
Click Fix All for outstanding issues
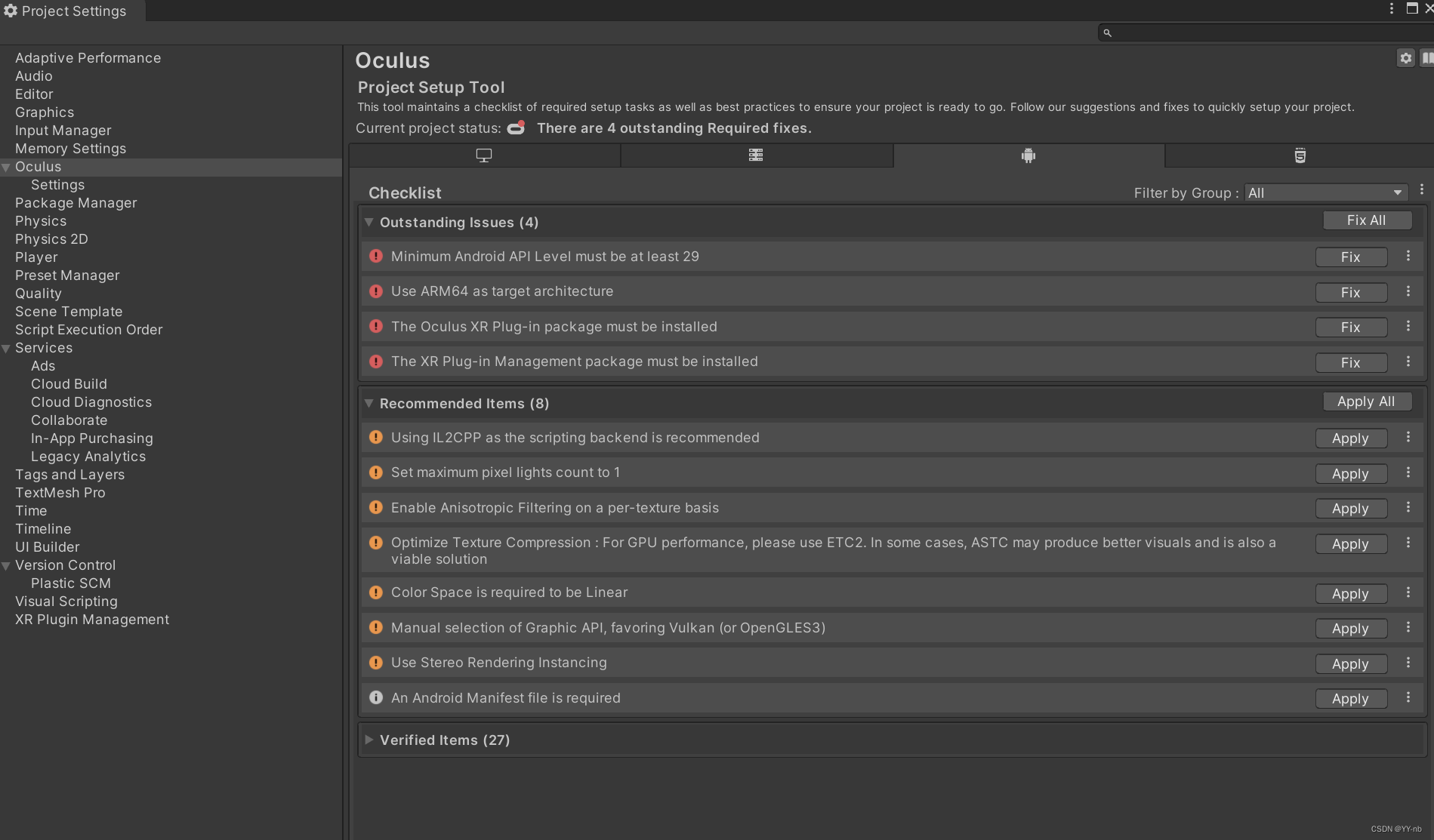1367,220
